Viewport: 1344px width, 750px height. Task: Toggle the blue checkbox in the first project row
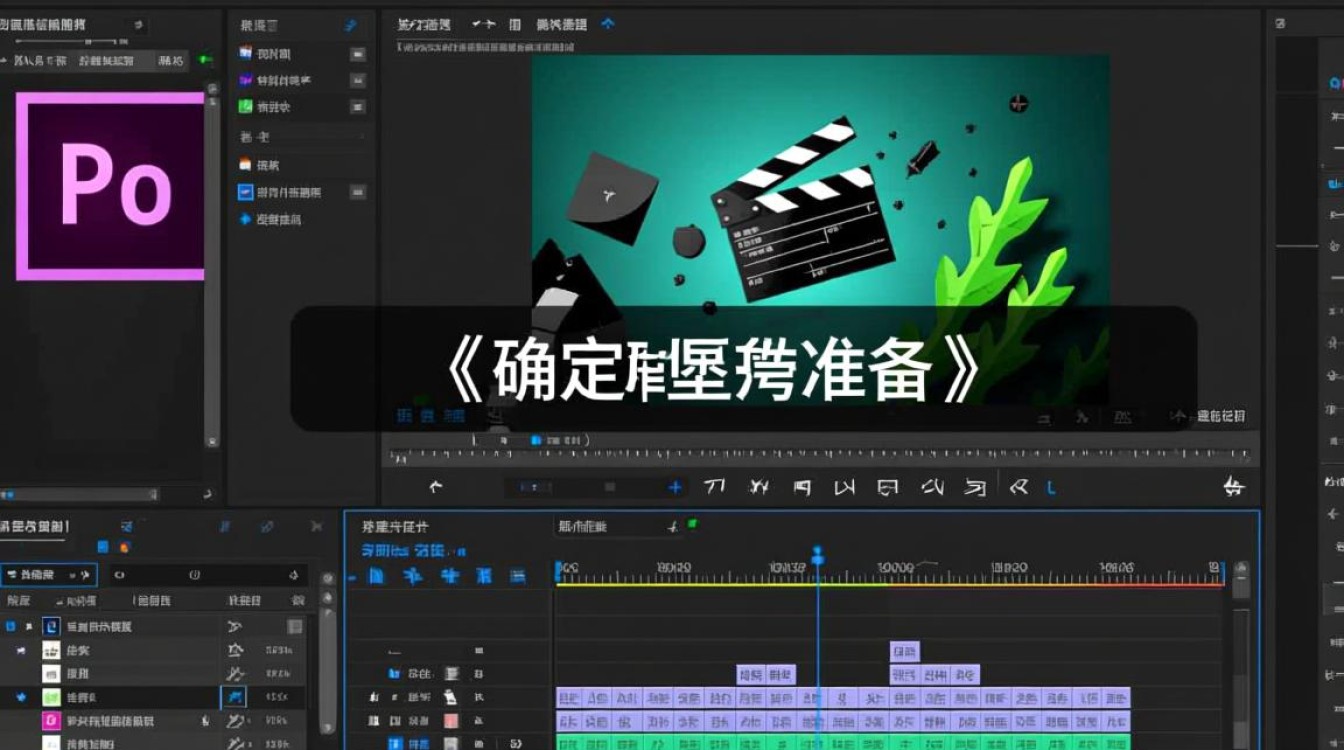click(x=11, y=626)
